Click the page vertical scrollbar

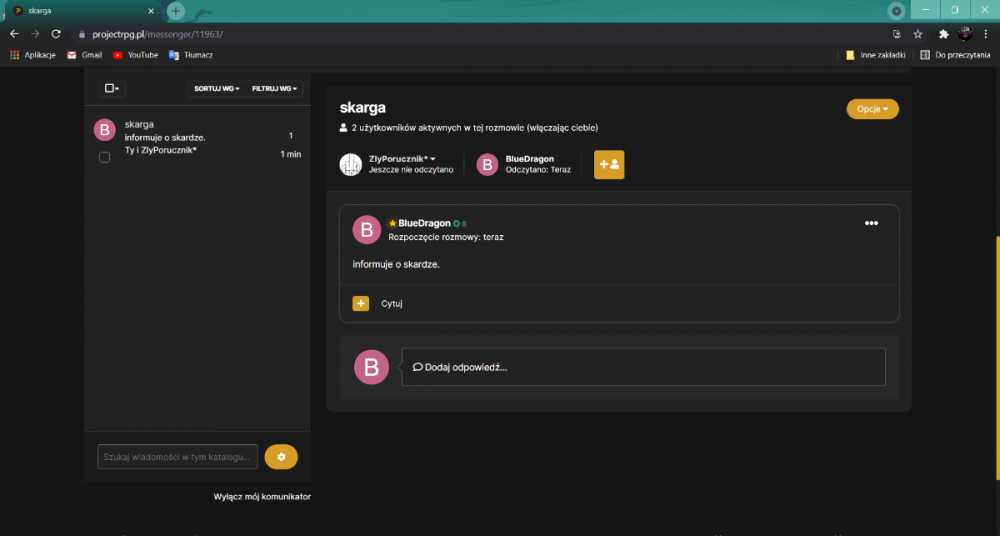(997, 357)
